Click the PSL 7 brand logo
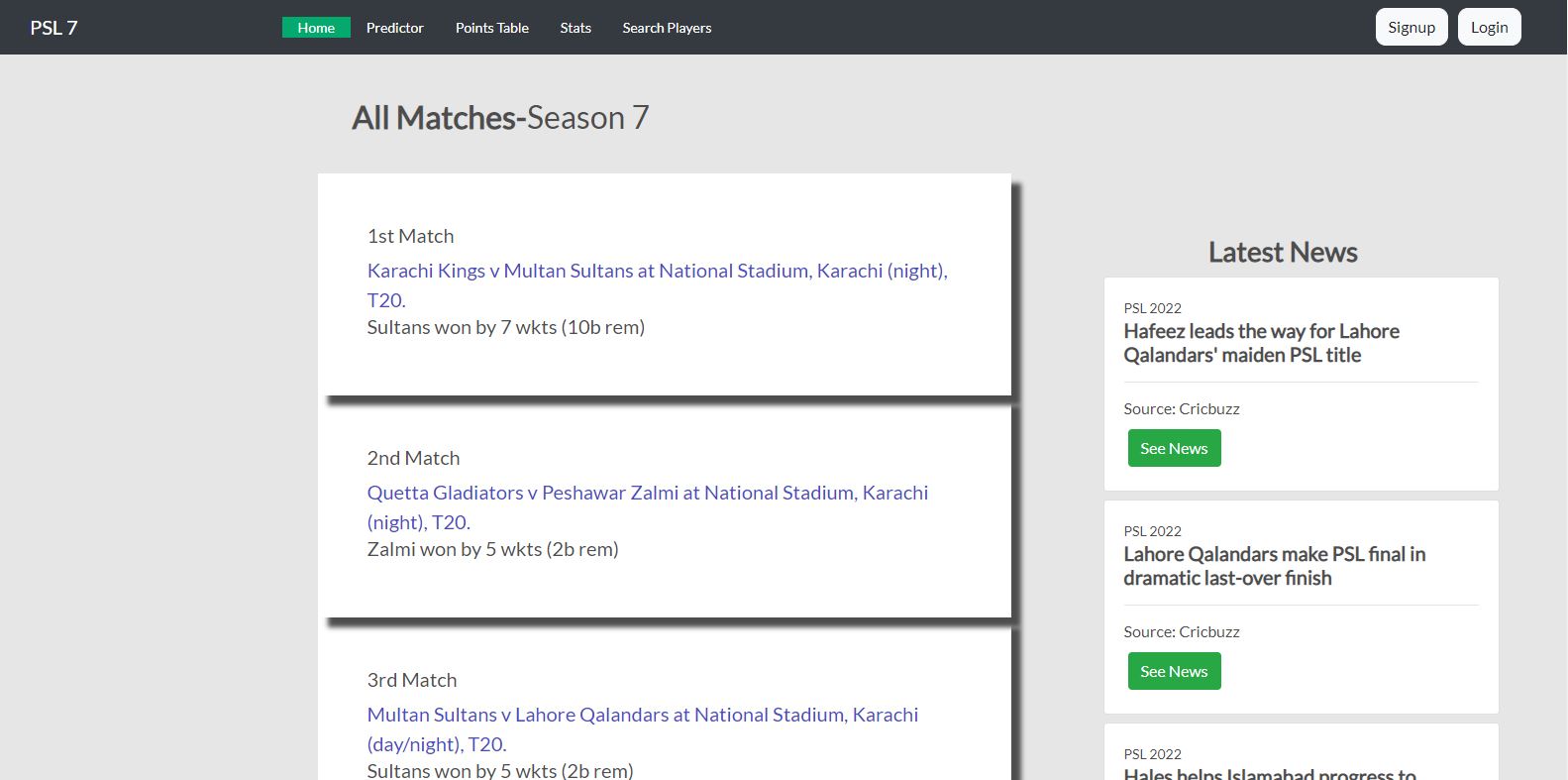 click(53, 28)
